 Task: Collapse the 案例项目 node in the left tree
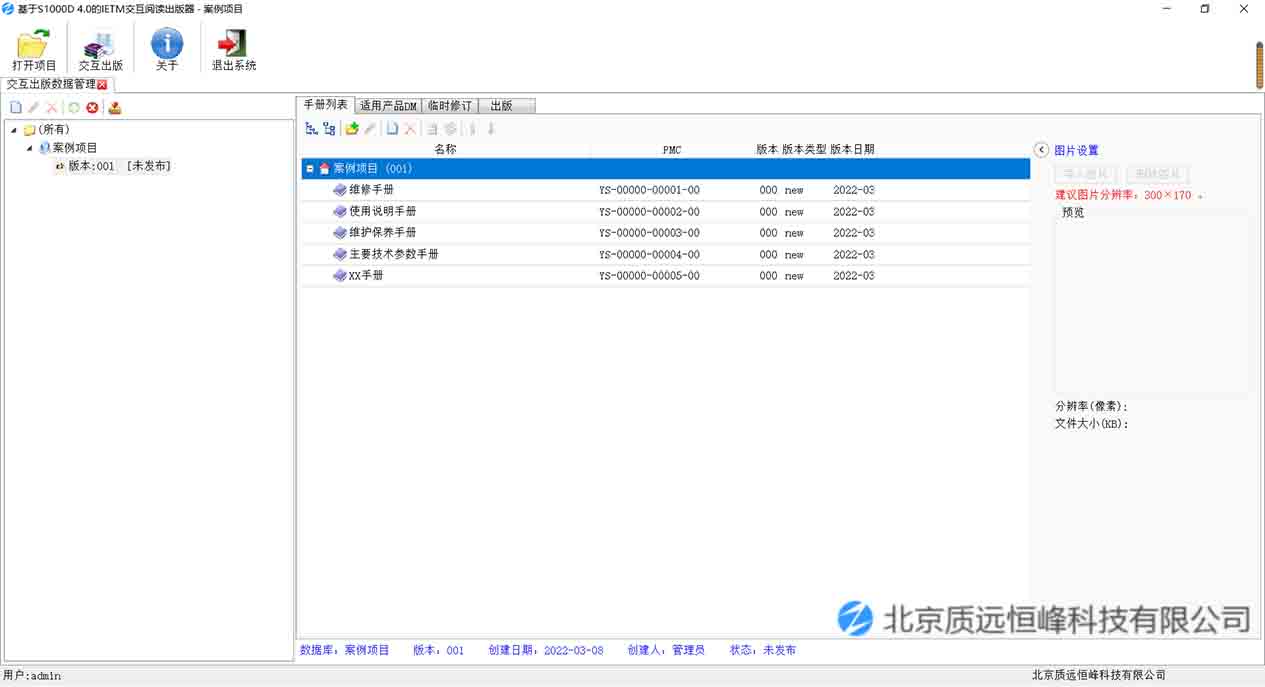tap(30, 148)
